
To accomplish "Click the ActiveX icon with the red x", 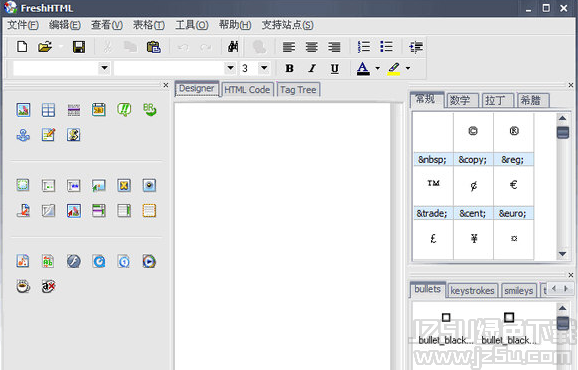I will click(48, 286).
